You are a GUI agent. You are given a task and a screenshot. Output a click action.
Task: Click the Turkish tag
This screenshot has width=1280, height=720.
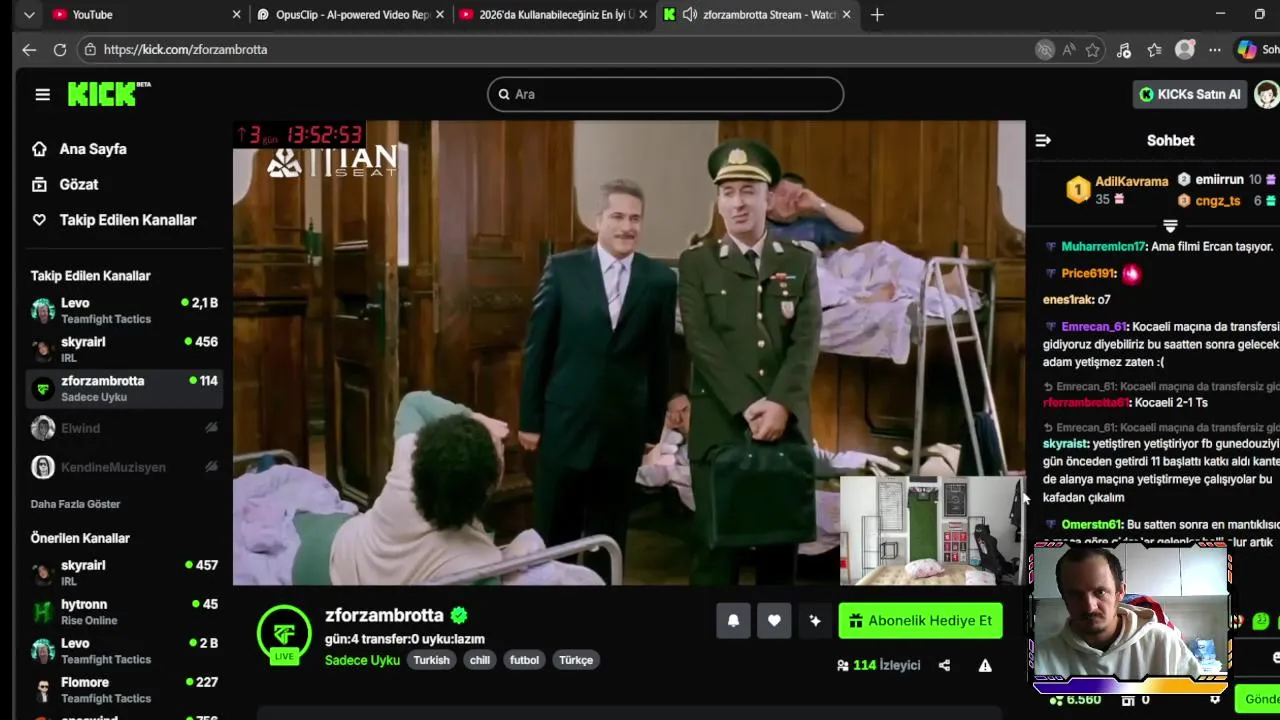tap(432, 660)
